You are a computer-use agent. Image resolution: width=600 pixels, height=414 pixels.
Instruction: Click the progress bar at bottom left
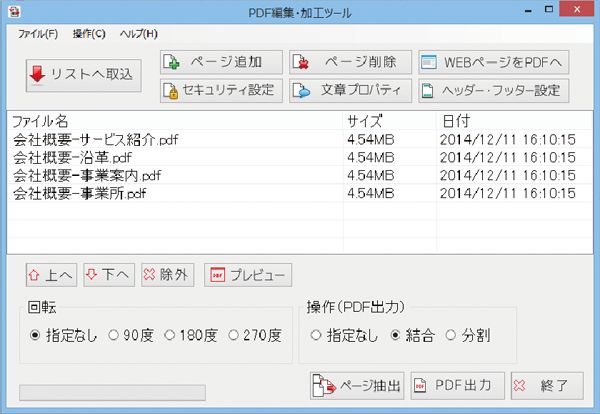[x=112, y=391]
